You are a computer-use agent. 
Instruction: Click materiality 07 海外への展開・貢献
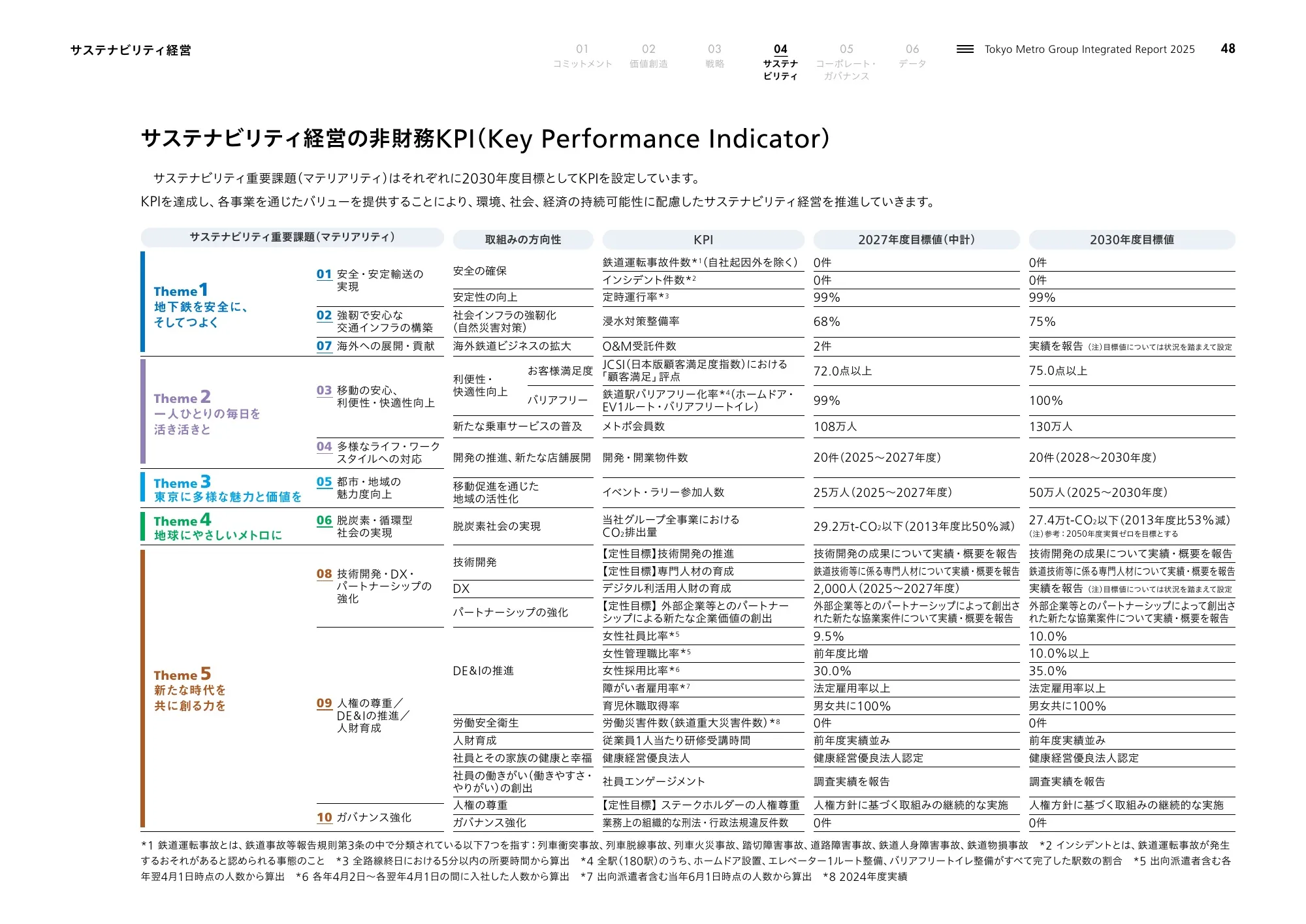coord(375,346)
